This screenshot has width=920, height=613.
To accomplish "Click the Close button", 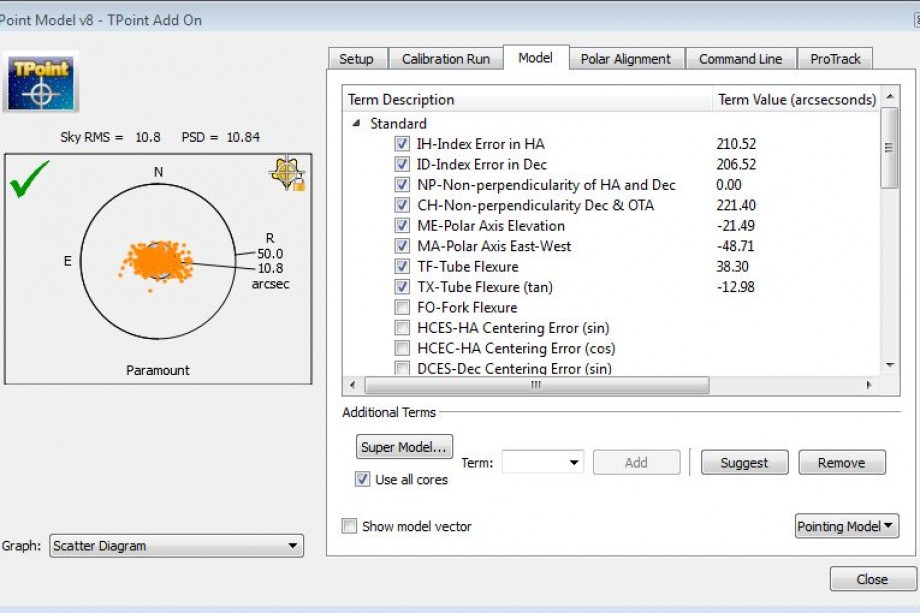I will point(872,579).
